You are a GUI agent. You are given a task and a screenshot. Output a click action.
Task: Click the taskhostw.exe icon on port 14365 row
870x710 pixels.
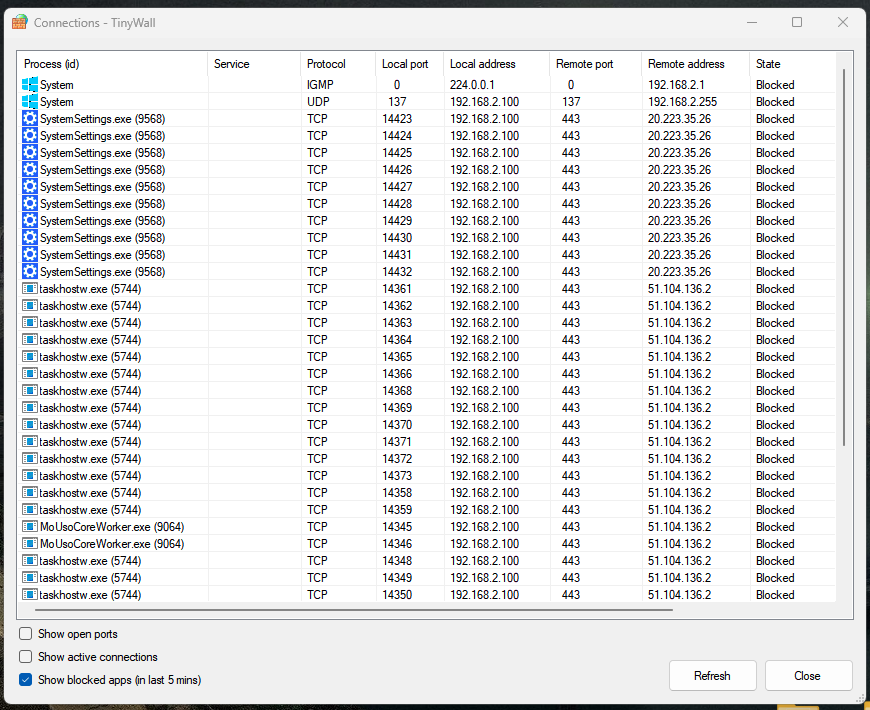(30, 357)
